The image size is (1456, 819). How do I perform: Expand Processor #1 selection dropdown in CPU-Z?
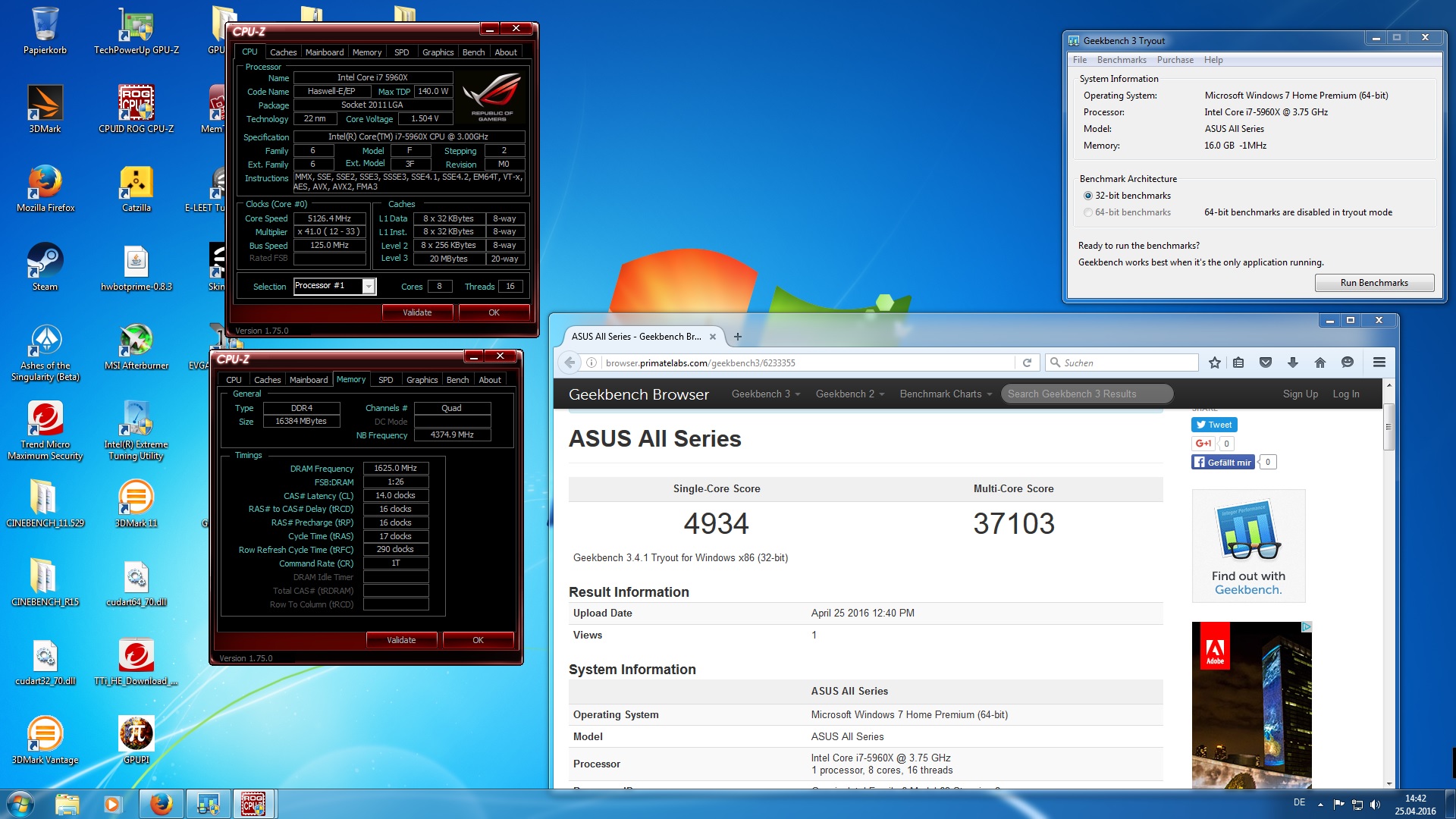click(369, 286)
